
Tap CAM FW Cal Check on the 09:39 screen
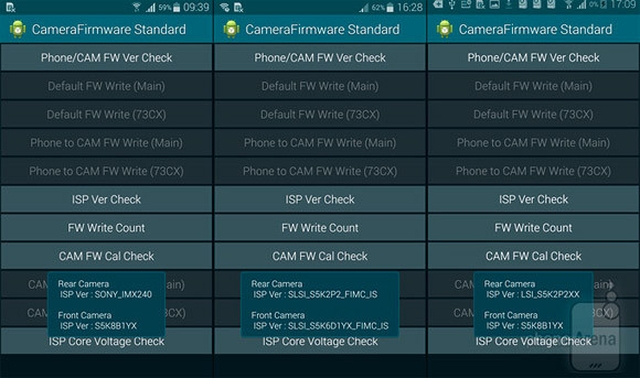(107, 256)
